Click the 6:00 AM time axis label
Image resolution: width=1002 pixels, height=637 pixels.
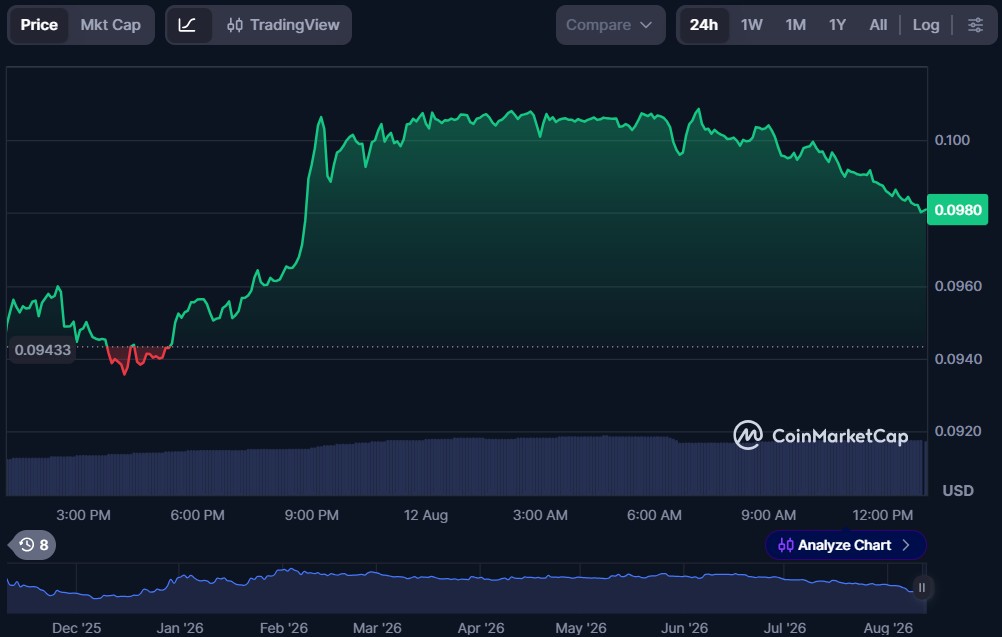(654, 515)
